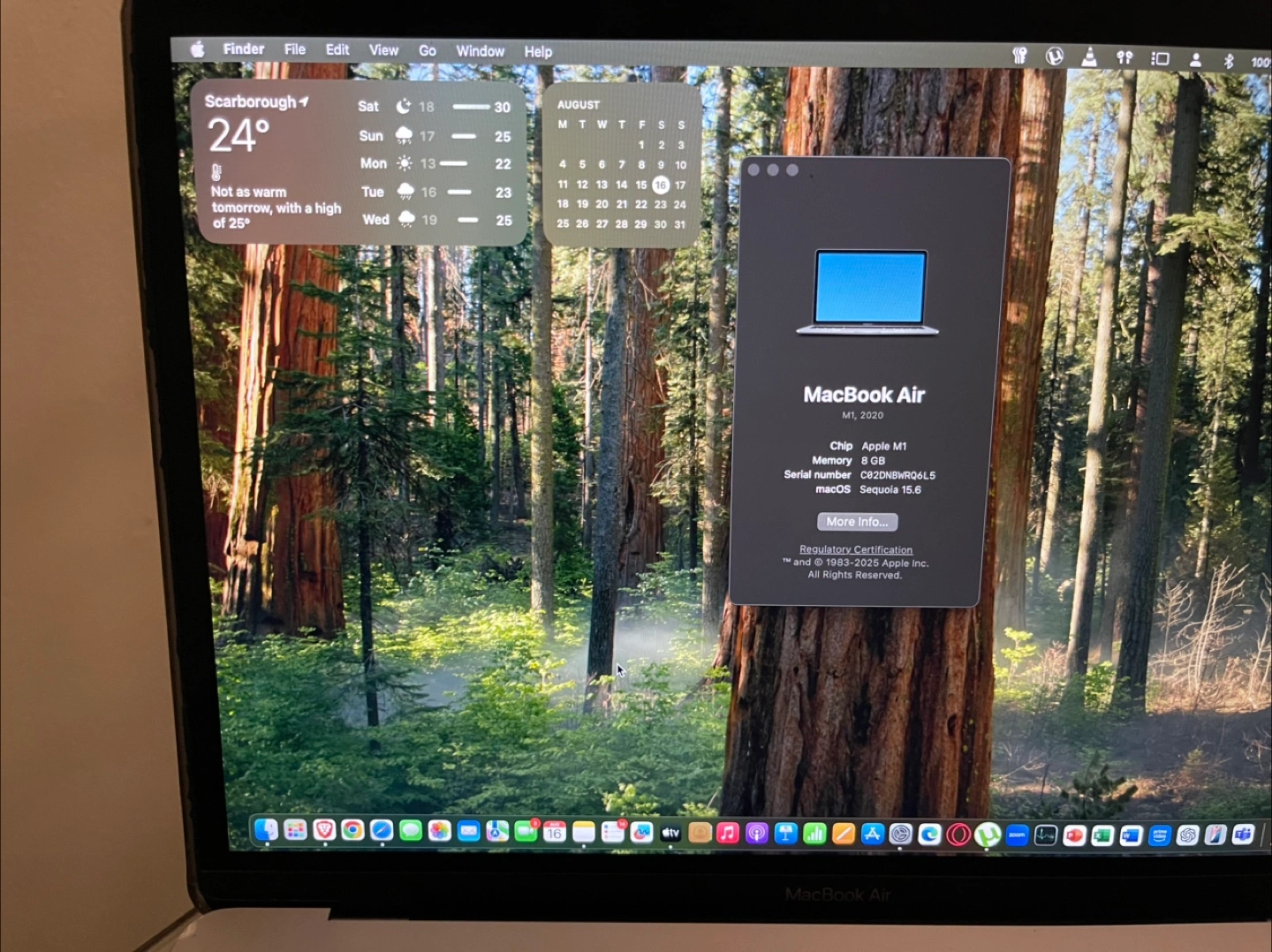Open the Photos app in the dock

[x=439, y=830]
